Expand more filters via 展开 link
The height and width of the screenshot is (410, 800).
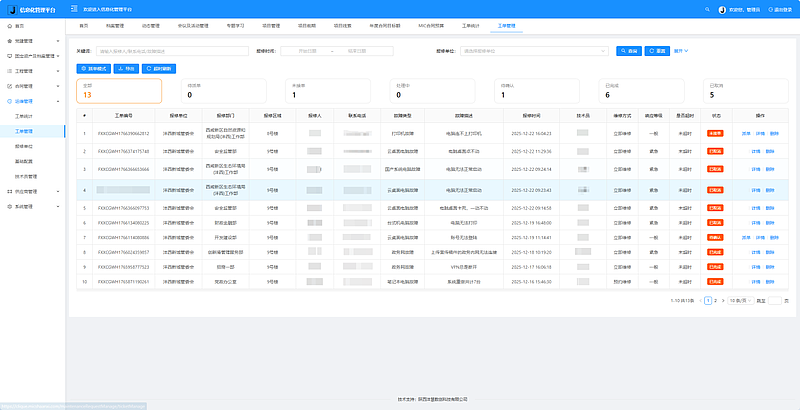click(682, 50)
